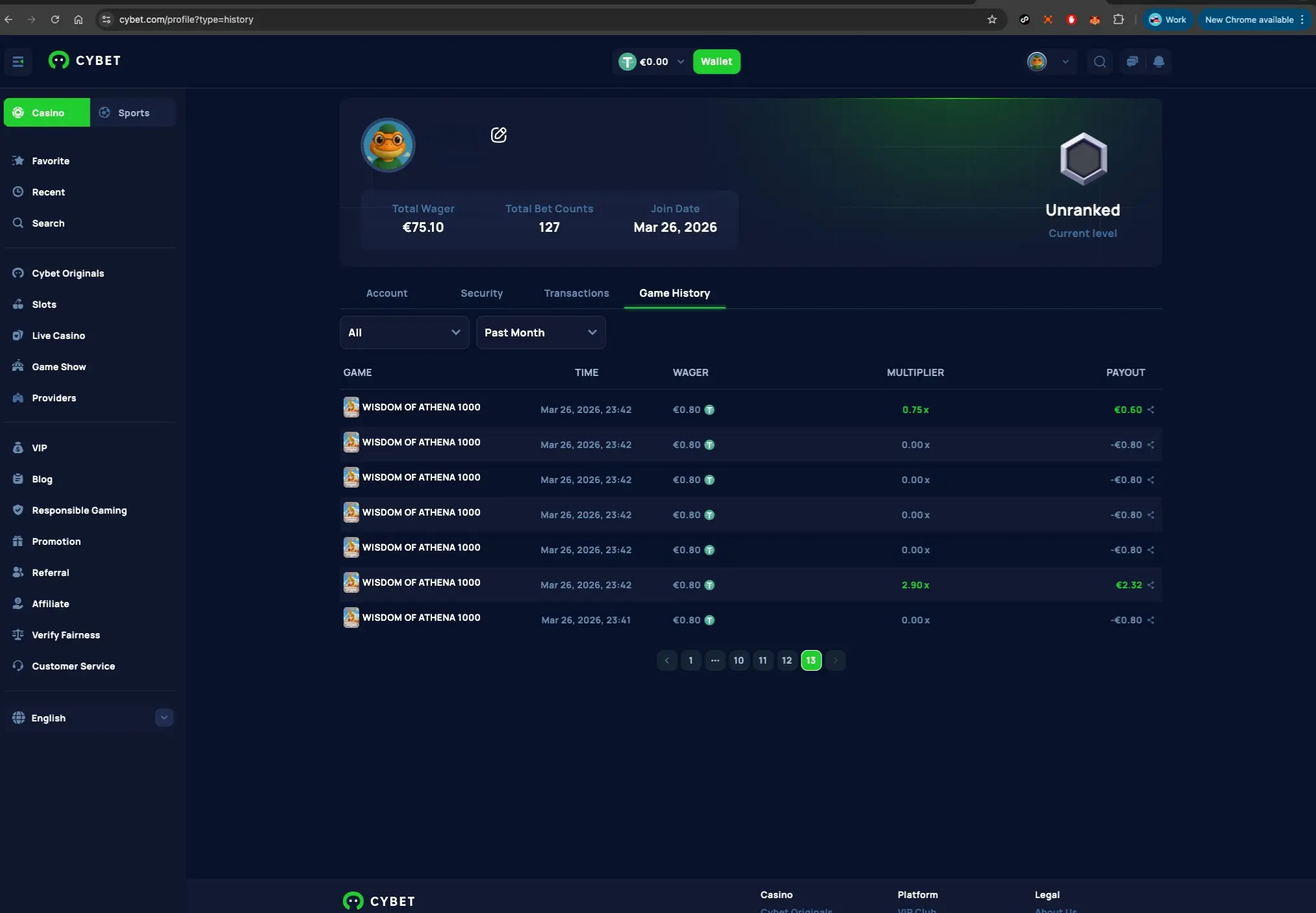Switch to the Account tab
The image size is (1316, 913).
click(386, 294)
